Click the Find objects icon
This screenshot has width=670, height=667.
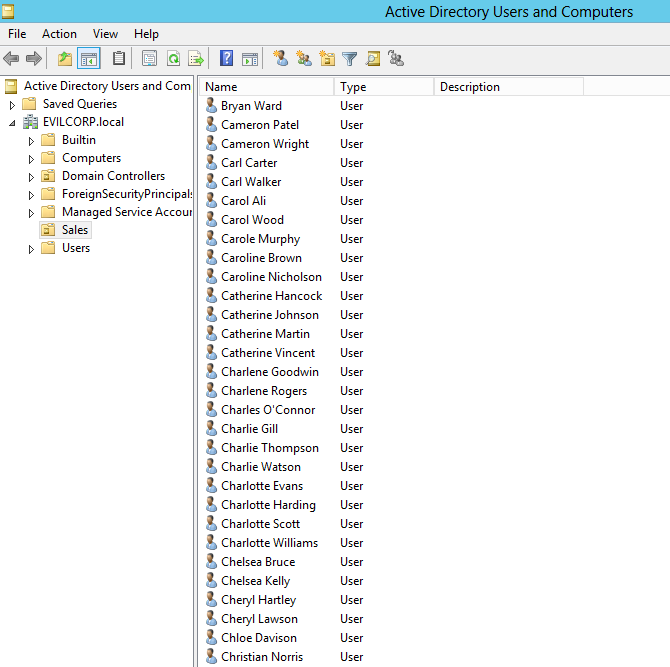pyautogui.click(x=373, y=59)
